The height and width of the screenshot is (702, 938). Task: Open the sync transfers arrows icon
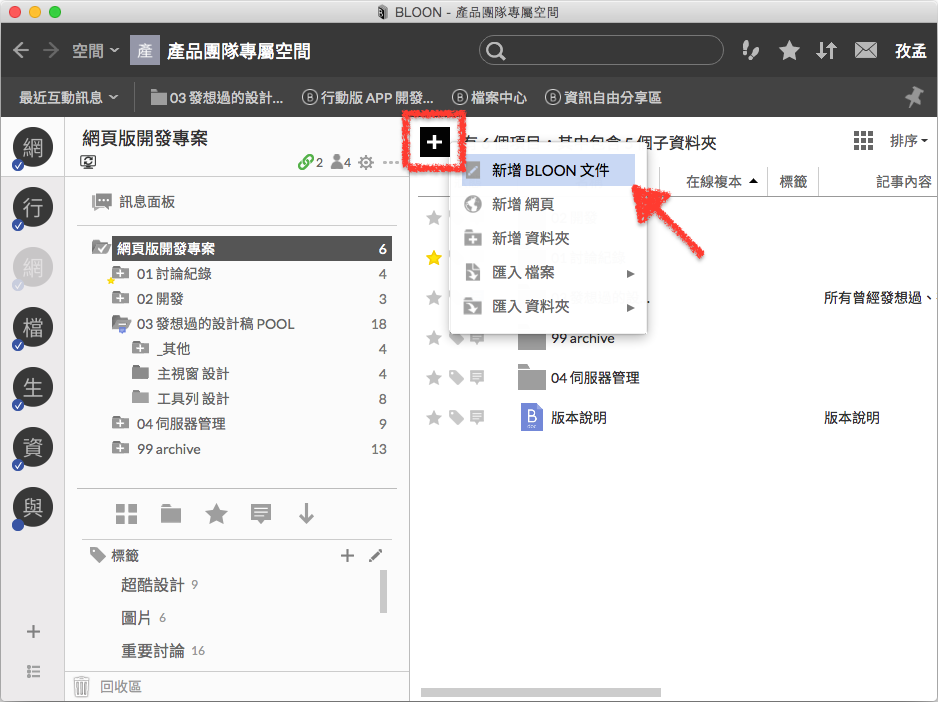[826, 50]
